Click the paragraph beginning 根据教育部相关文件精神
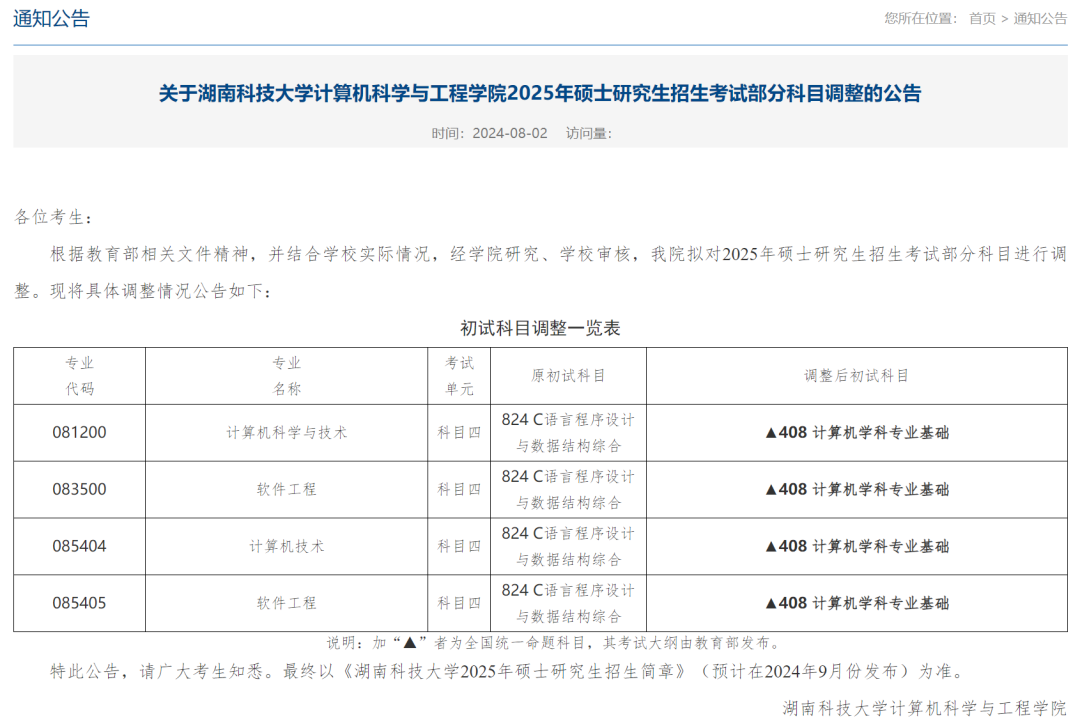1080x719 pixels. [540, 273]
